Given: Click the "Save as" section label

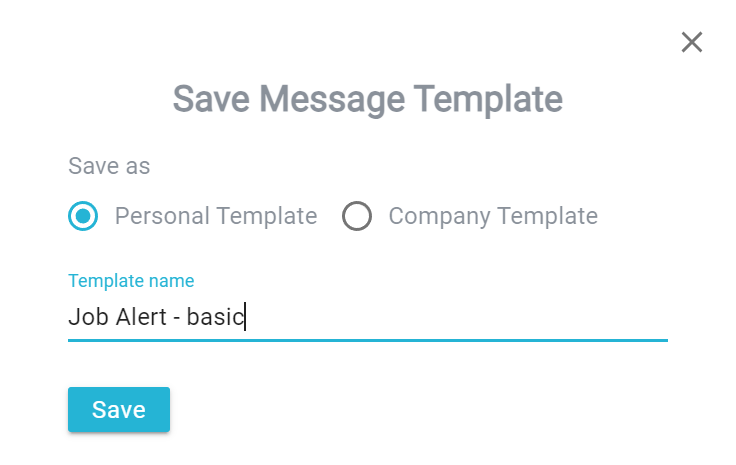Looking at the screenshot, I should click(x=109, y=166).
